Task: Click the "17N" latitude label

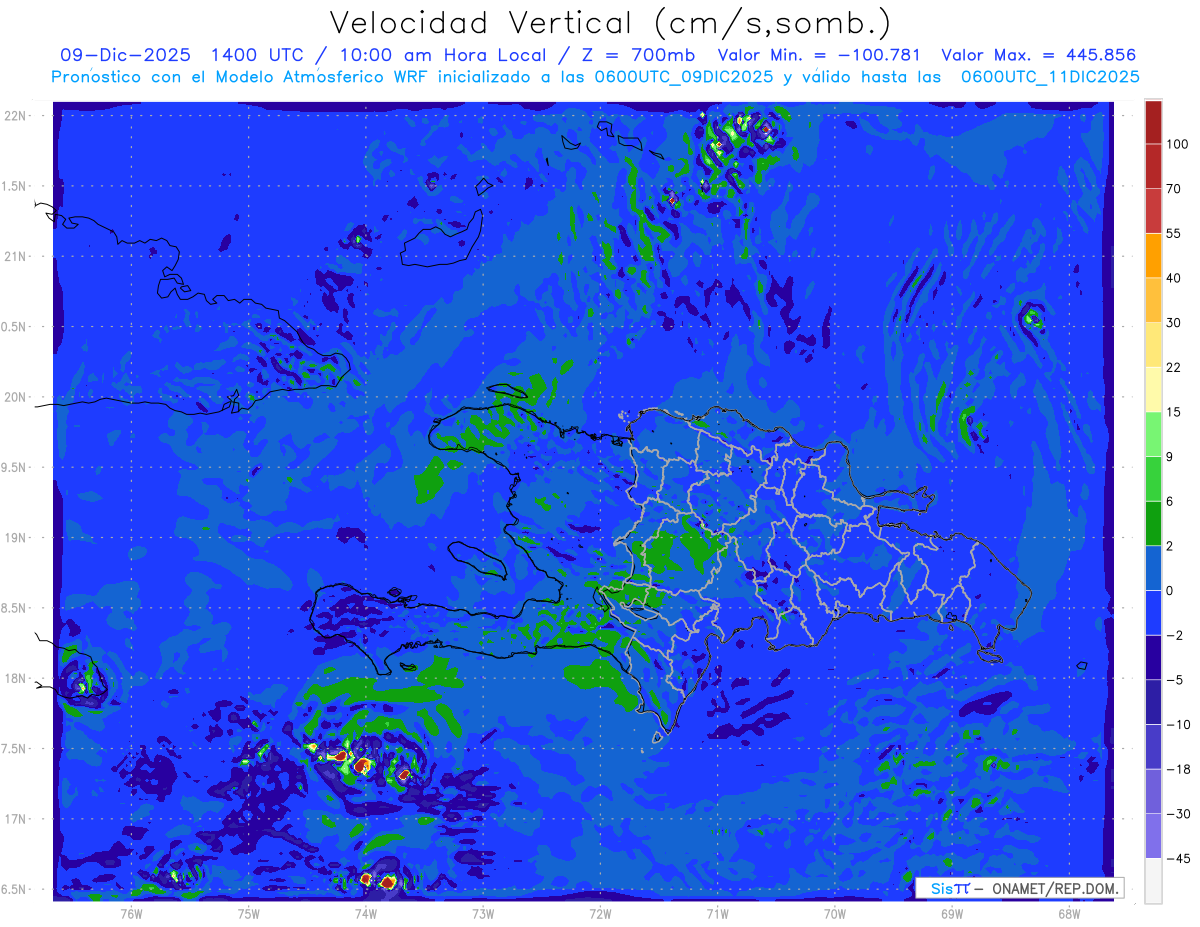Action: [x=17, y=820]
